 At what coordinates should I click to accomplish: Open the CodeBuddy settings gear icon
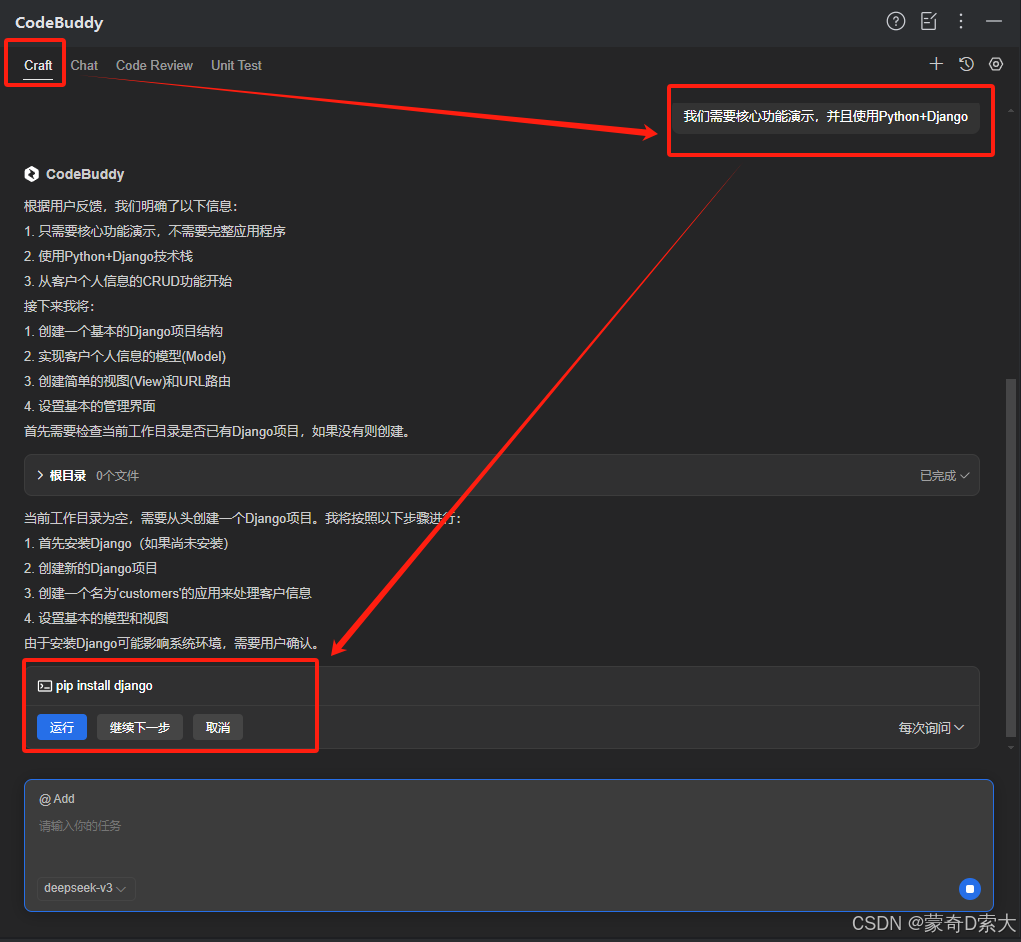coord(996,64)
